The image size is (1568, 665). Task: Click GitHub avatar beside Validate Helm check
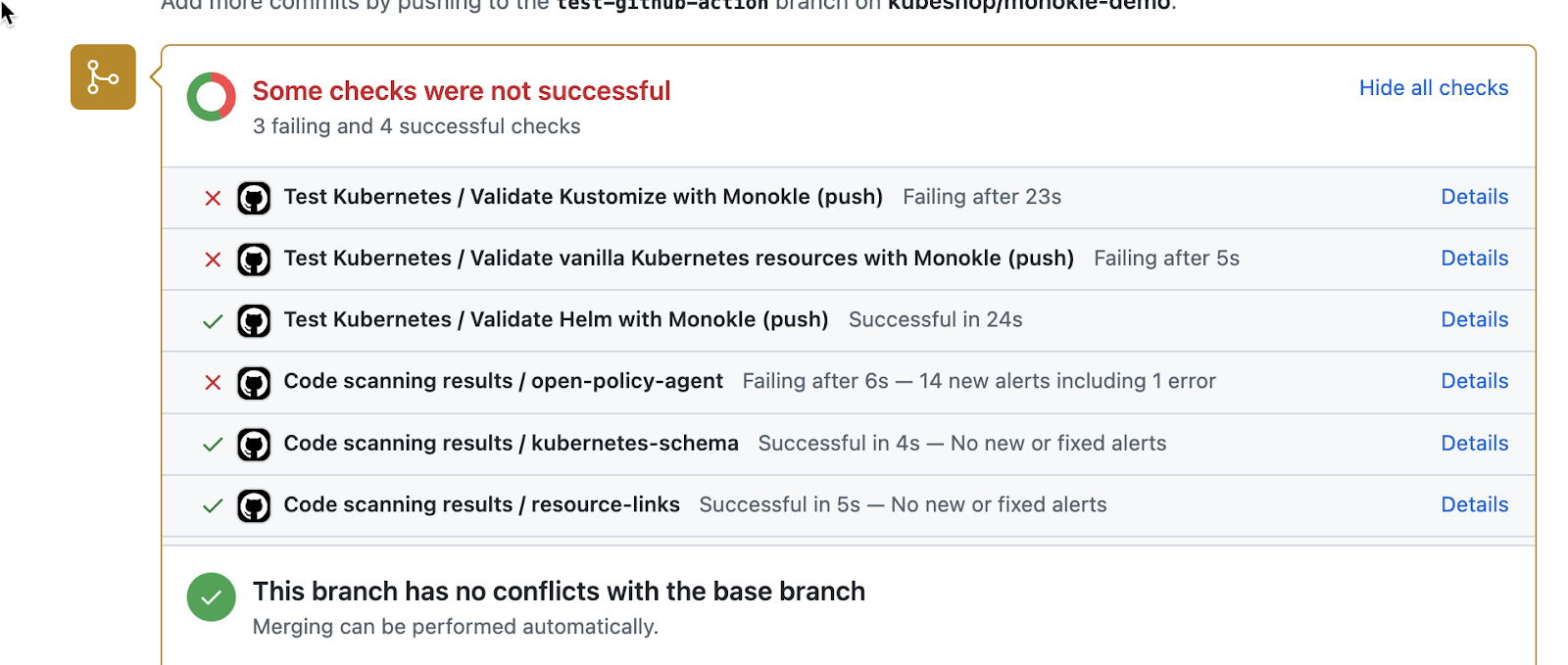(254, 321)
